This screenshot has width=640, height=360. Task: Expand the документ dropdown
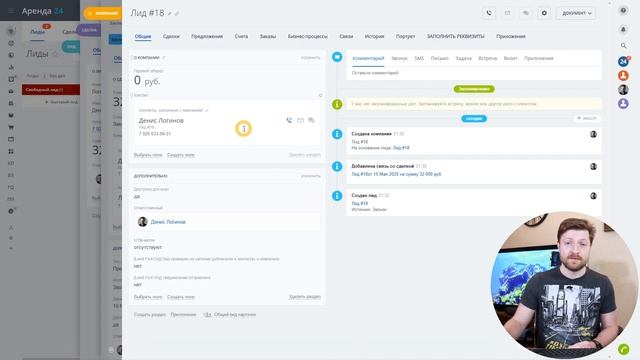pos(576,13)
